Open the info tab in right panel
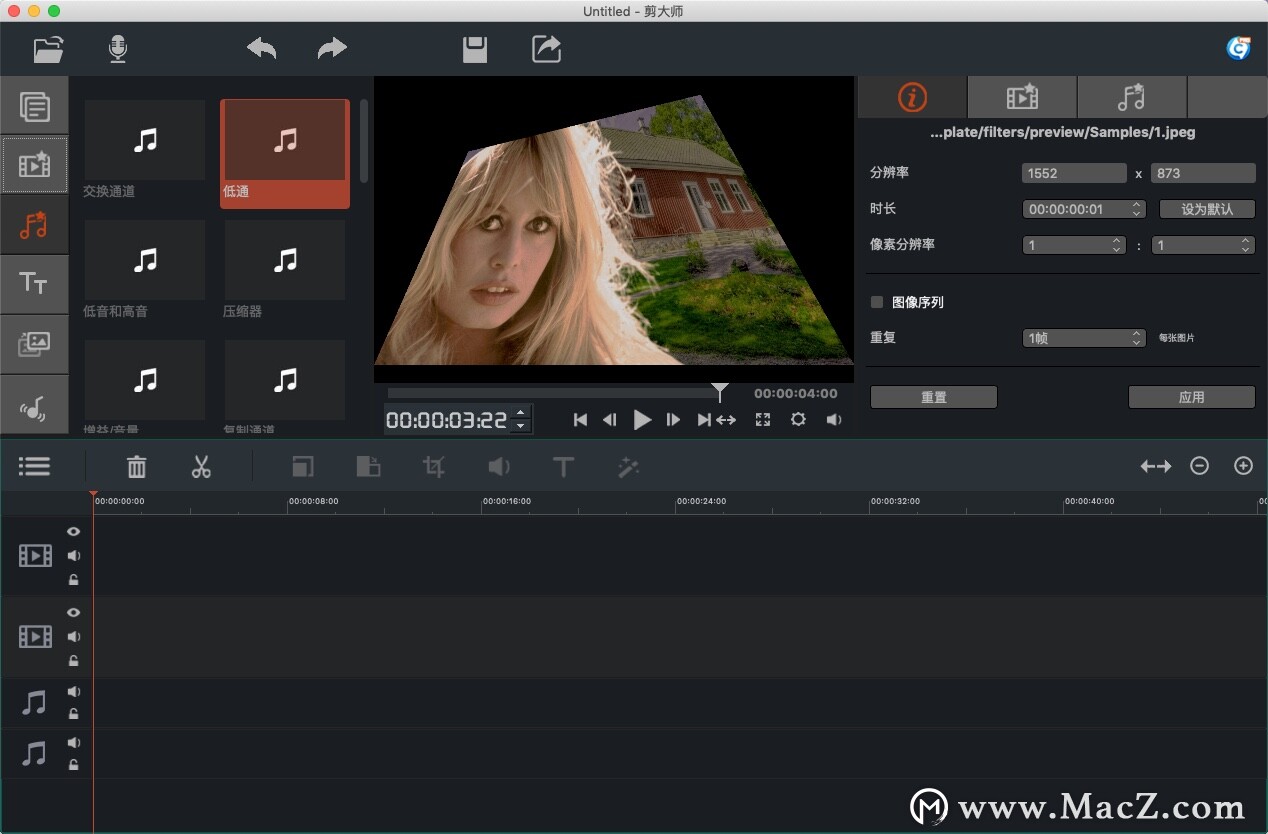 tap(912, 97)
